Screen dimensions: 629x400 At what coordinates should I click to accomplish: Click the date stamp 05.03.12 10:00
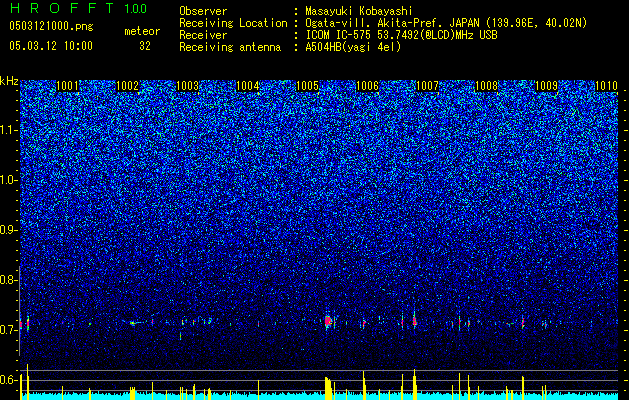tap(51, 45)
